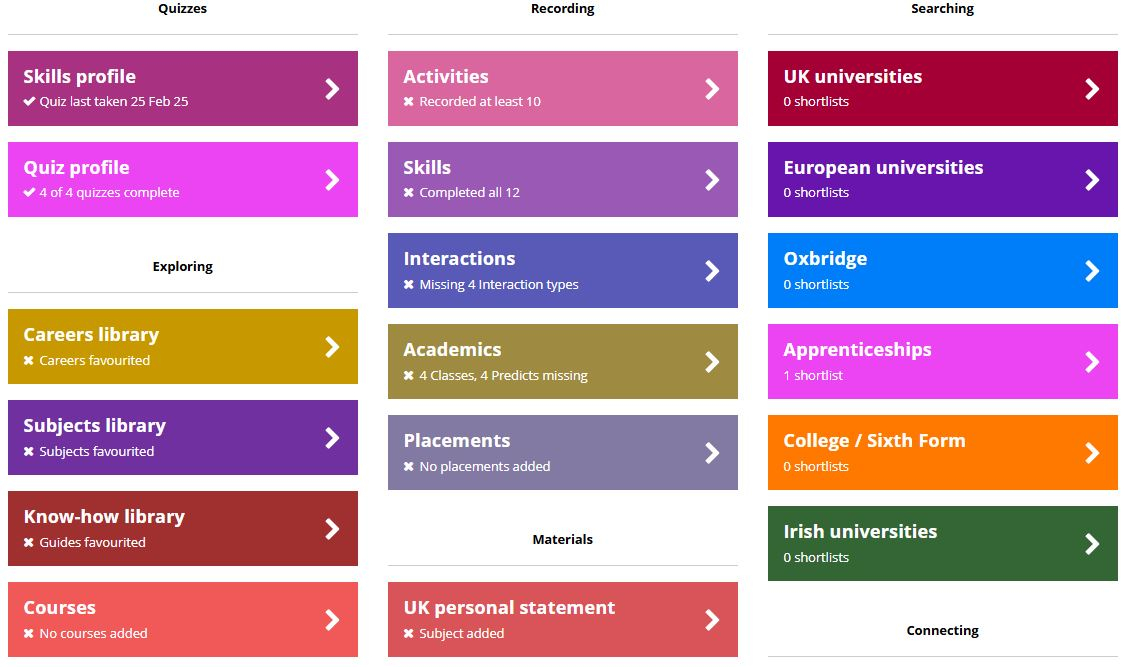1129x667 pixels.
Task: Click the Subject added cross icon
Action: coord(409,634)
